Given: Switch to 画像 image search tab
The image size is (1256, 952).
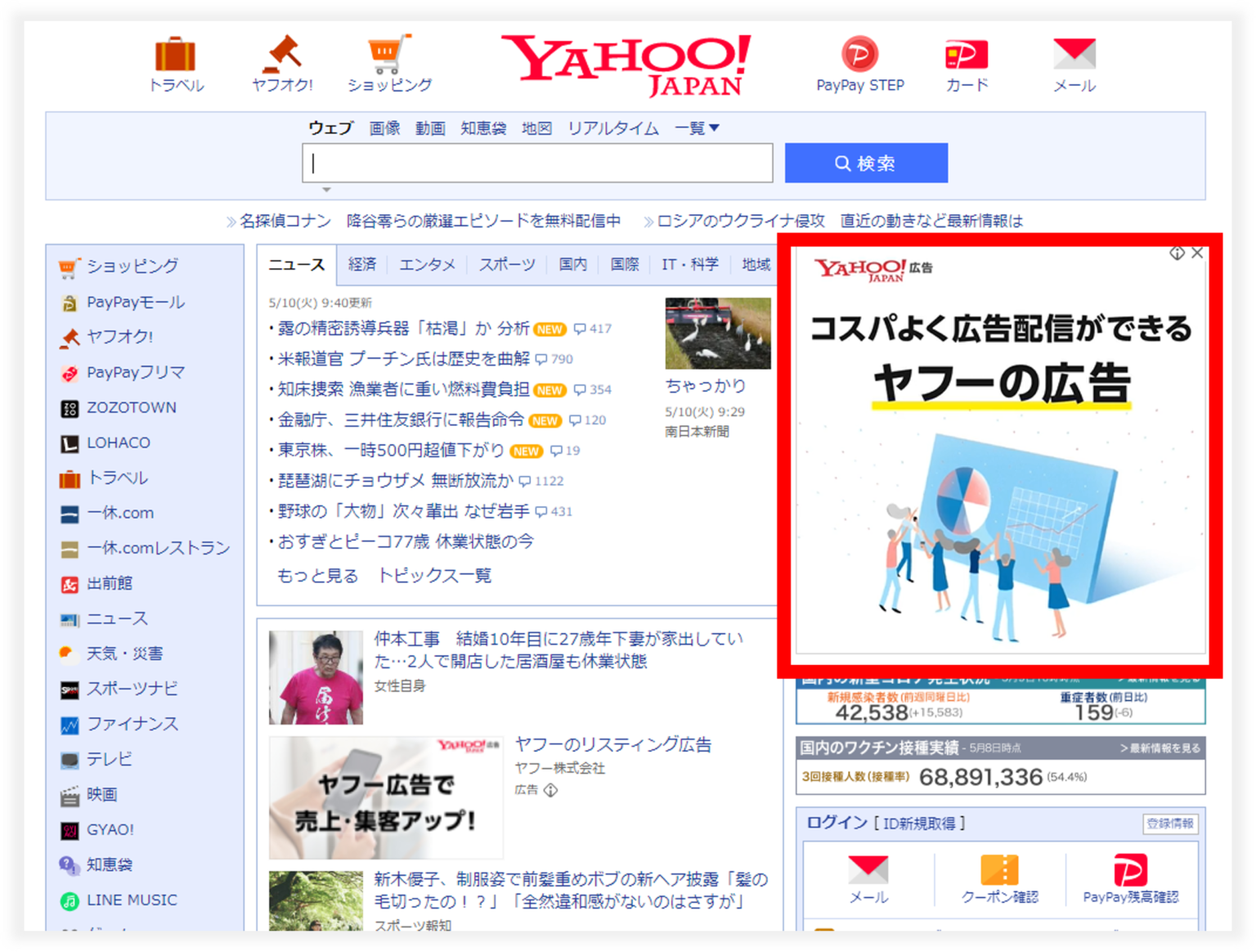Looking at the screenshot, I should coord(384,128).
